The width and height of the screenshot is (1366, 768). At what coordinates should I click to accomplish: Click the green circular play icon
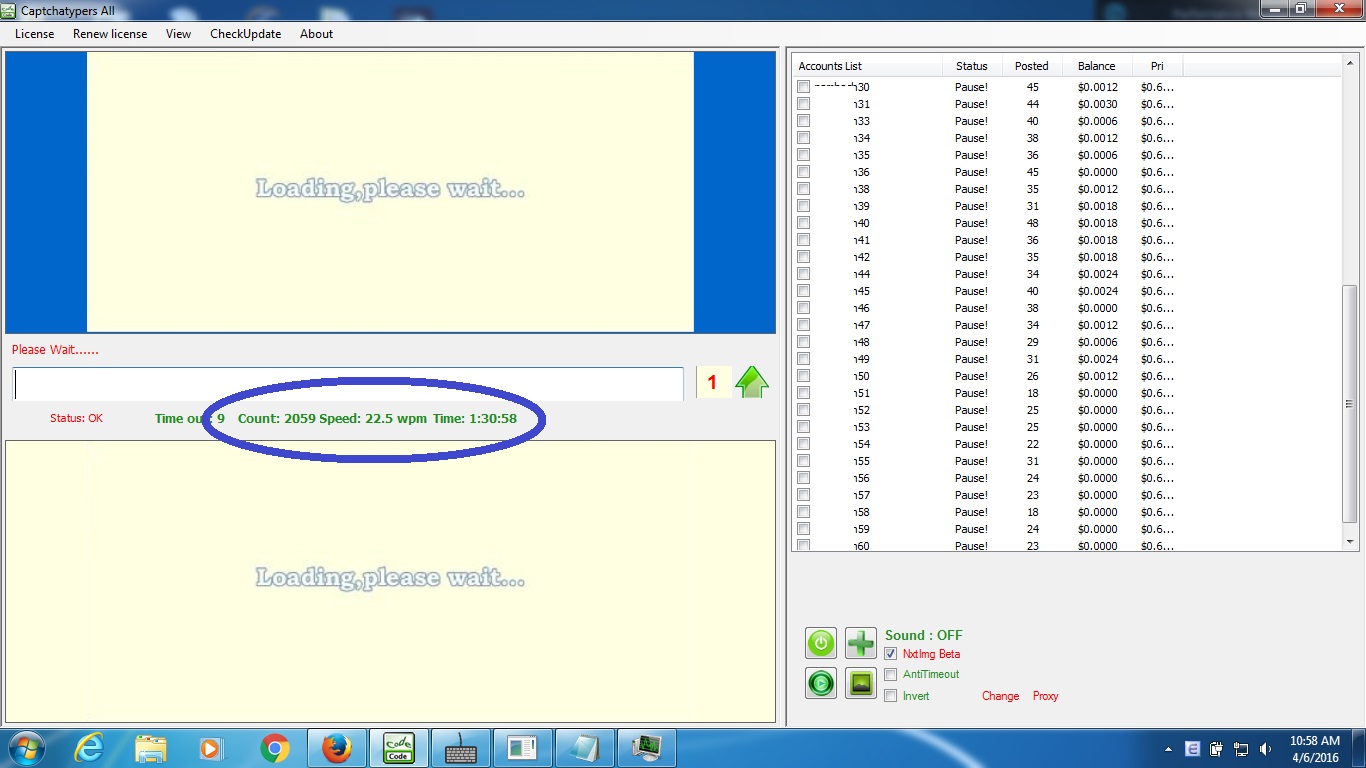click(821, 683)
